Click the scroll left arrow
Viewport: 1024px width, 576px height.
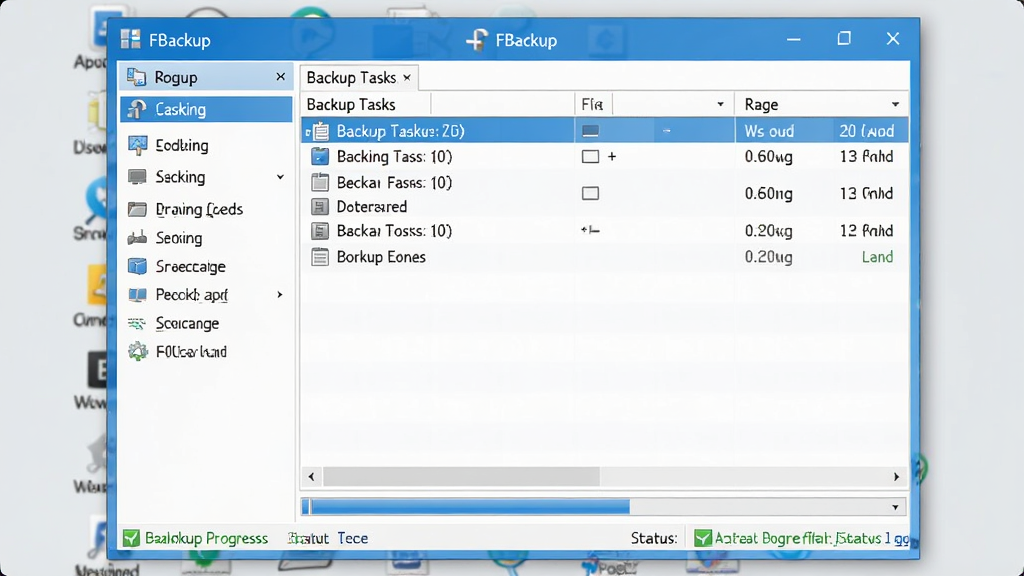point(312,477)
